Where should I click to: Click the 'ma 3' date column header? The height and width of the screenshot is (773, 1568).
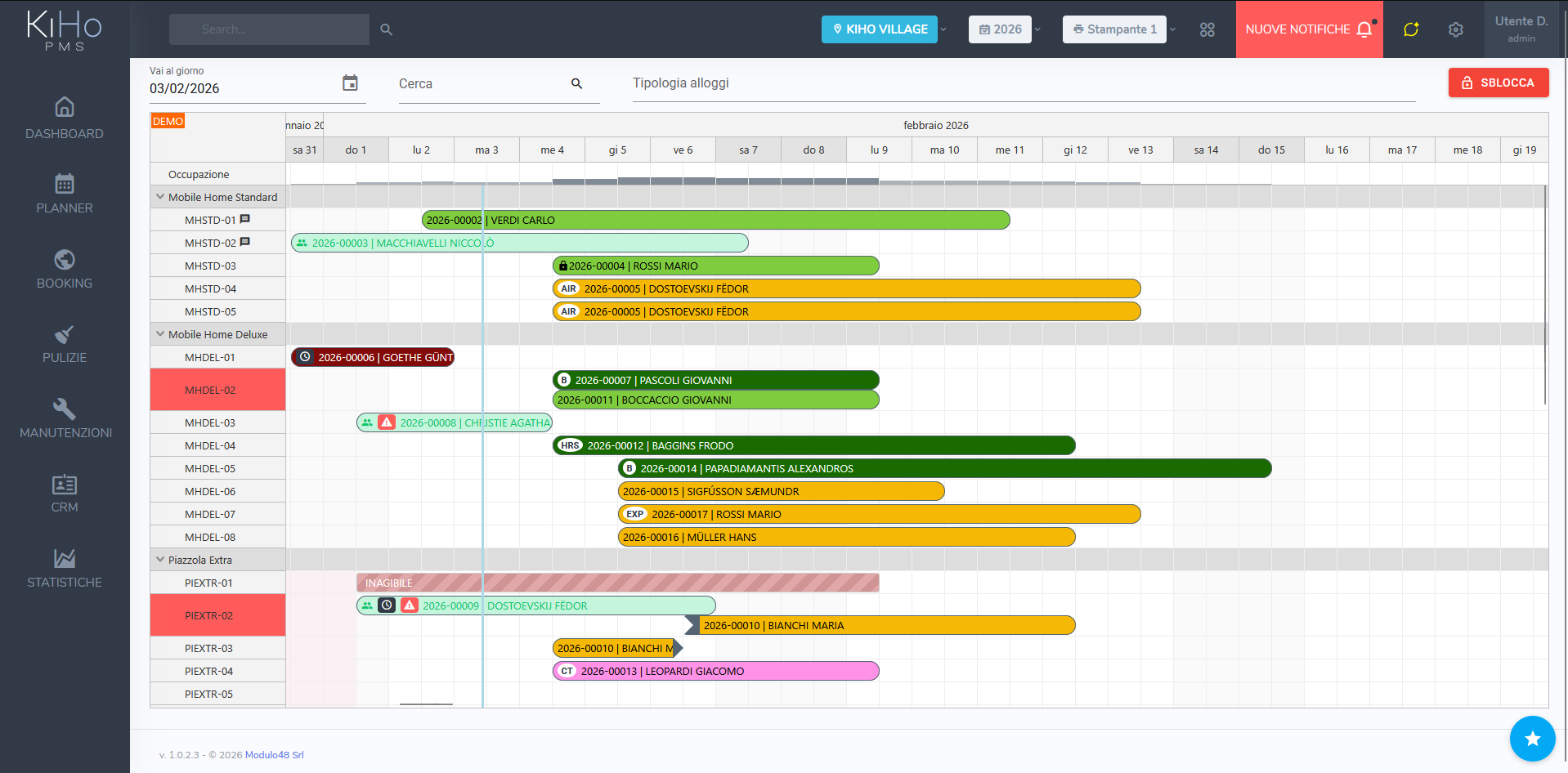pos(486,150)
